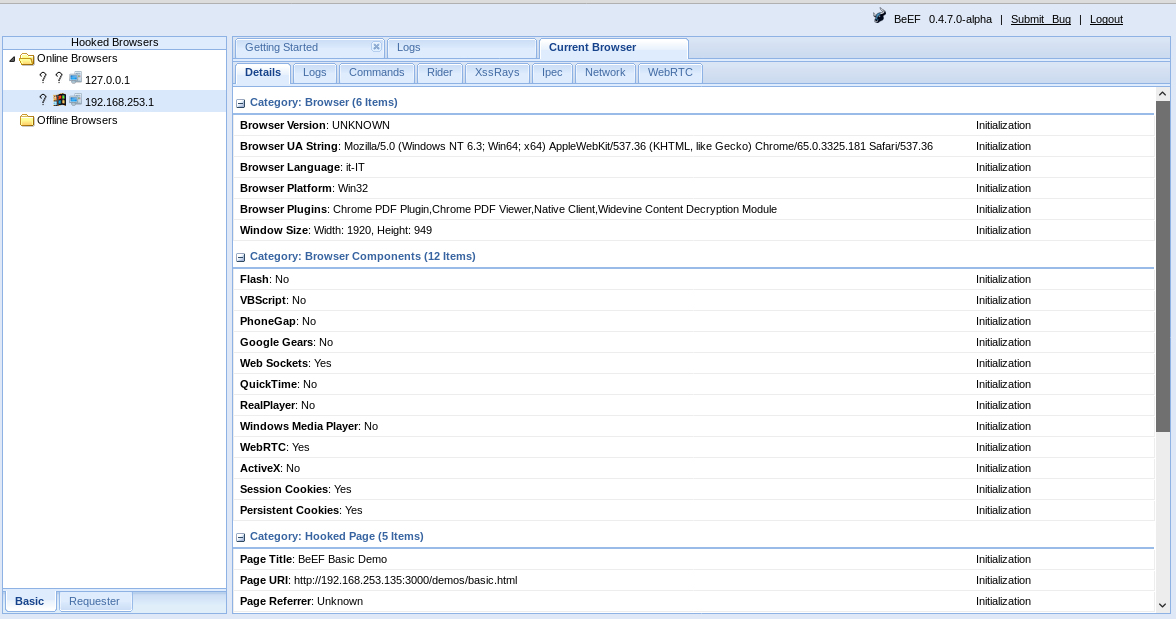Close the Getting Started tab
Viewport: 1176px width, 619px height.
[376, 47]
